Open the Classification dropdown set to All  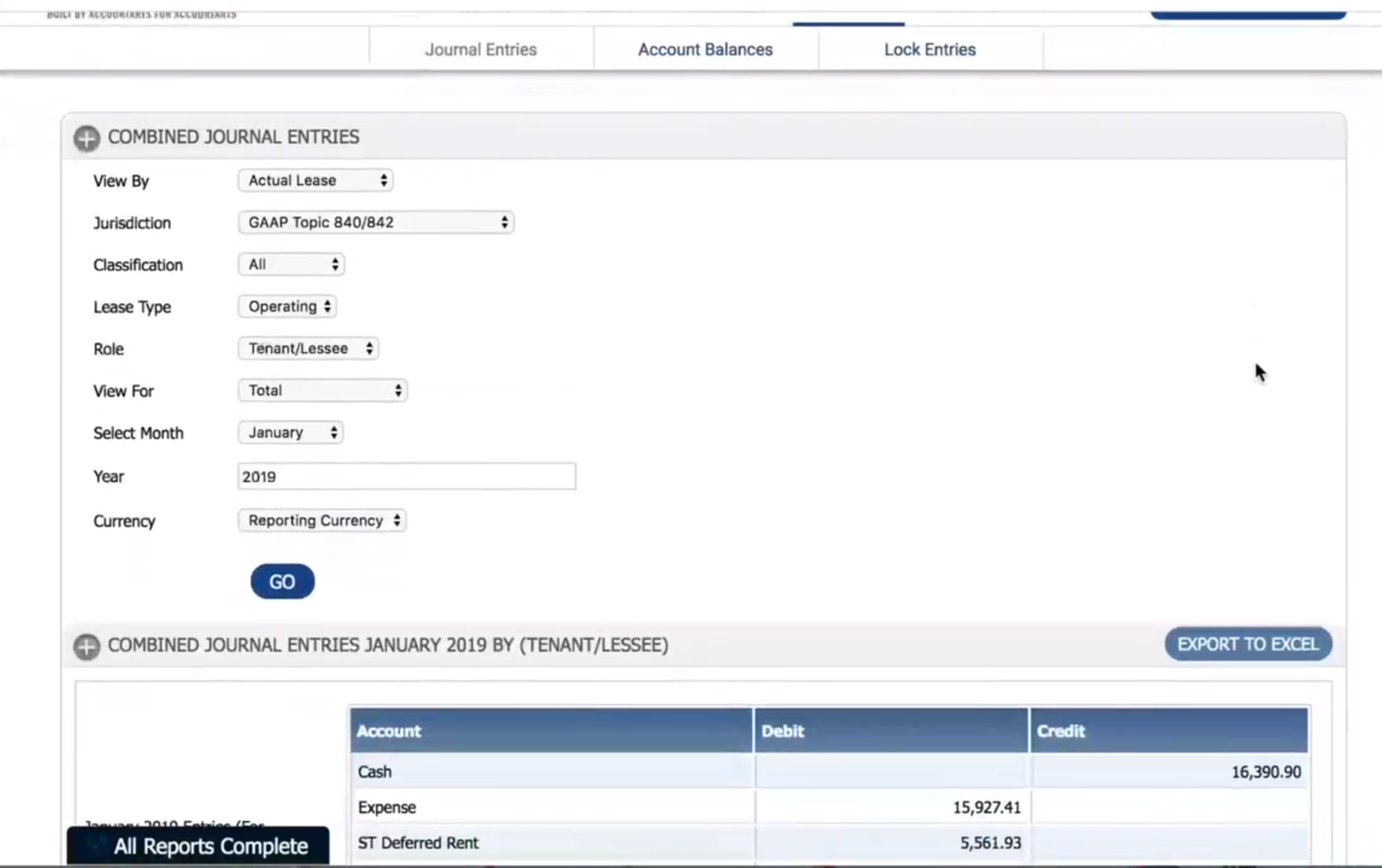click(290, 264)
